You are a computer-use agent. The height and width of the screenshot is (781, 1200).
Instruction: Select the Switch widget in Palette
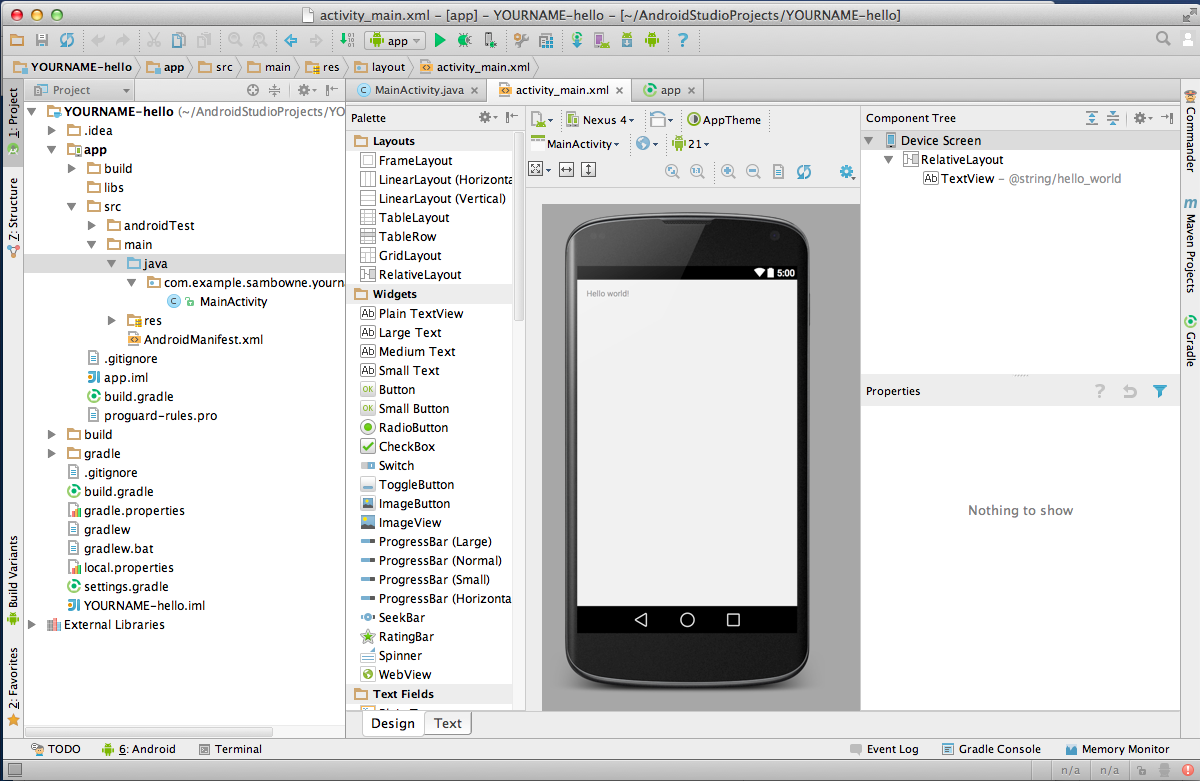396,466
